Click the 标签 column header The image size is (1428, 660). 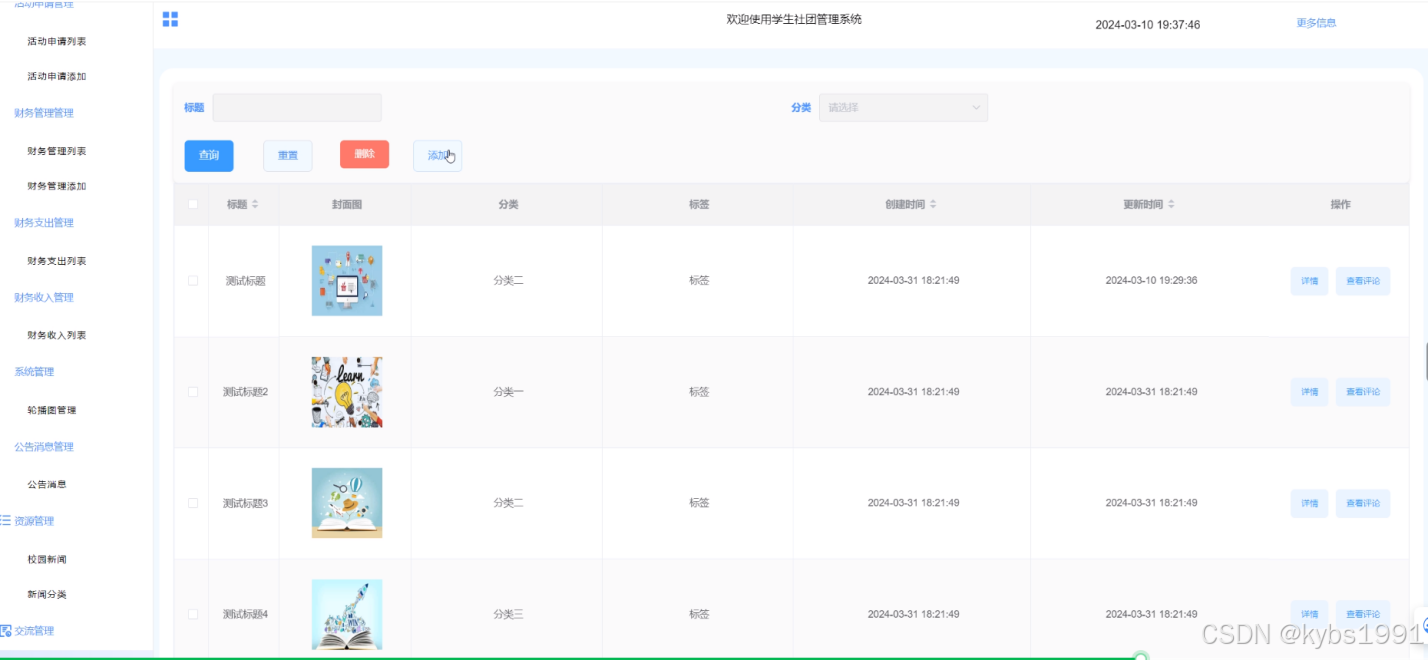[698, 204]
